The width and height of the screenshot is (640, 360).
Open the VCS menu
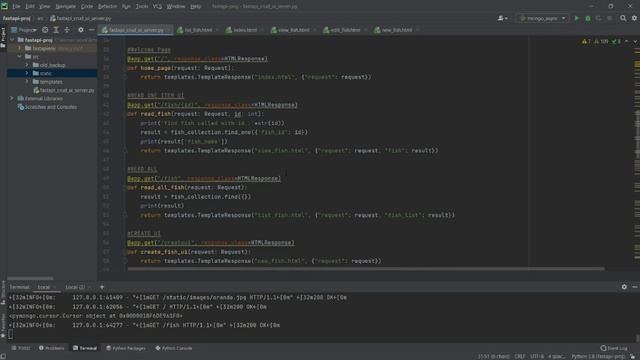(x=157, y=7)
